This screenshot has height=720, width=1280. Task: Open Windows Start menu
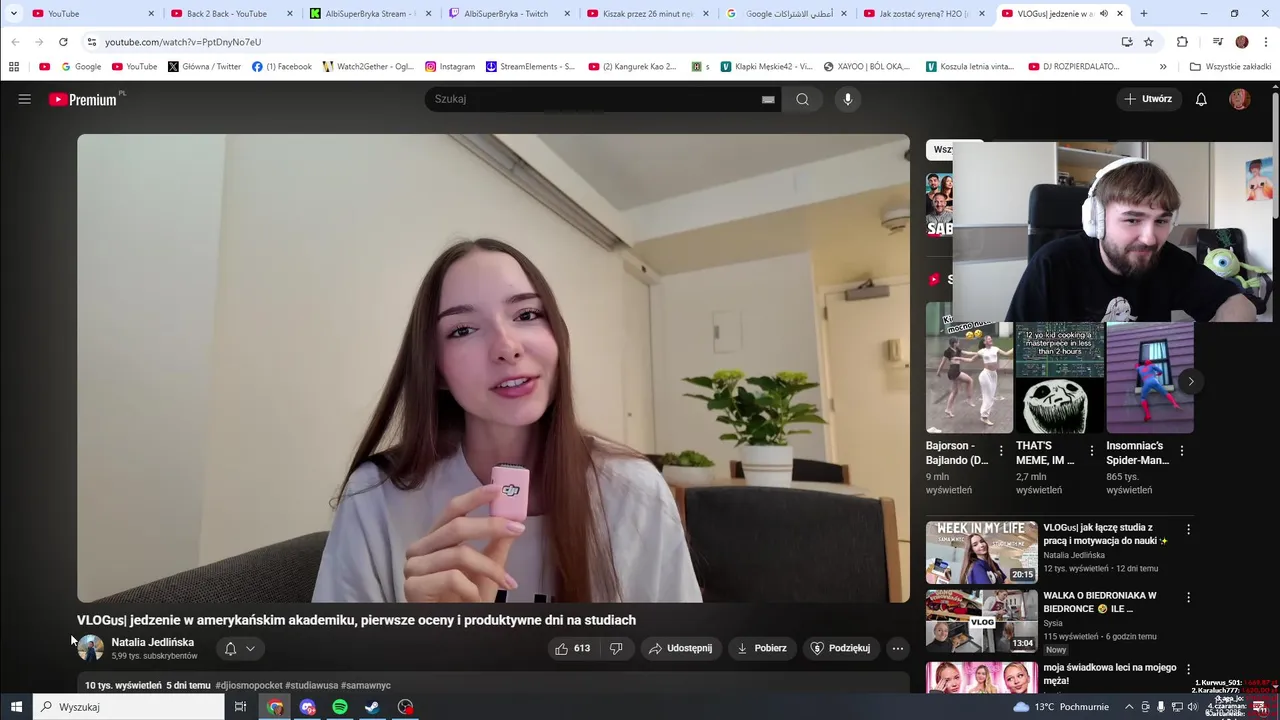coord(16,707)
